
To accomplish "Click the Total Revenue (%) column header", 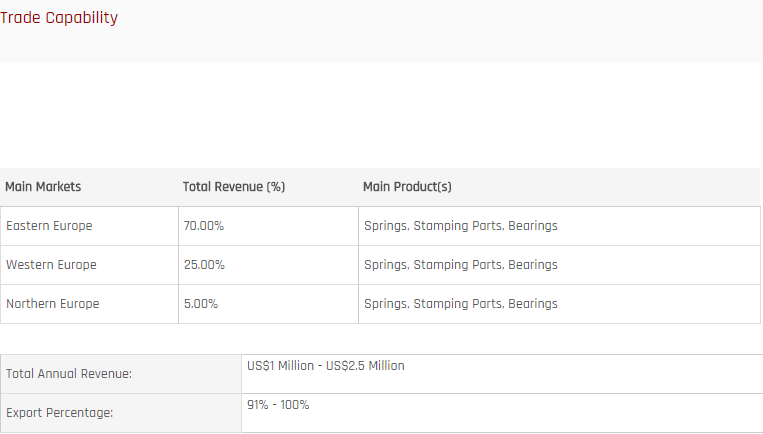I will (x=234, y=187).
